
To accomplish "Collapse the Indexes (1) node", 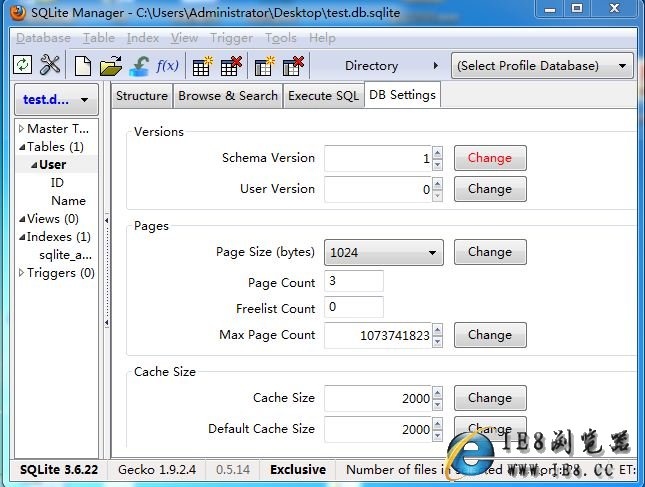I will click(x=22, y=237).
